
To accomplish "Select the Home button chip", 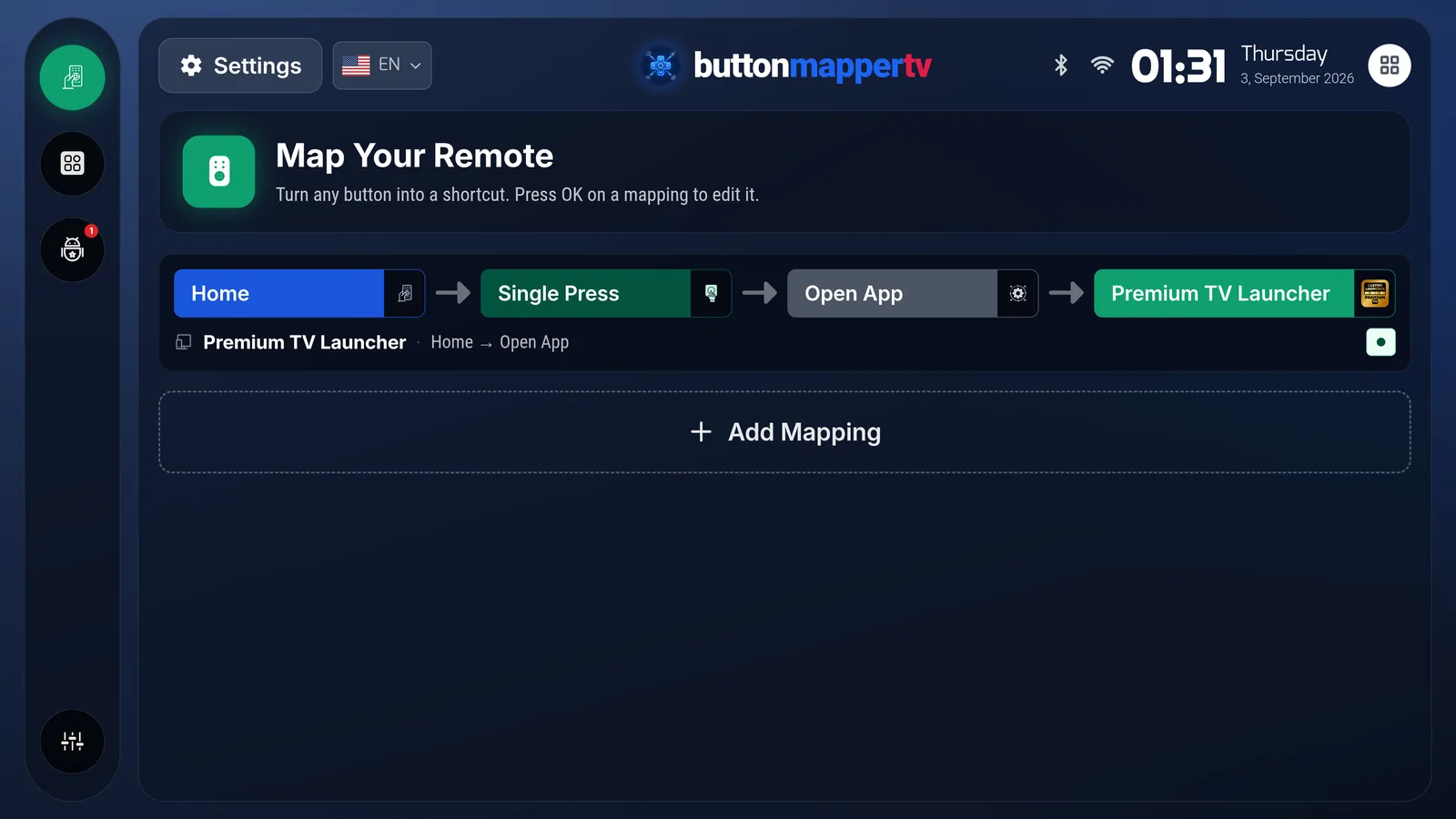I will click(x=278, y=293).
